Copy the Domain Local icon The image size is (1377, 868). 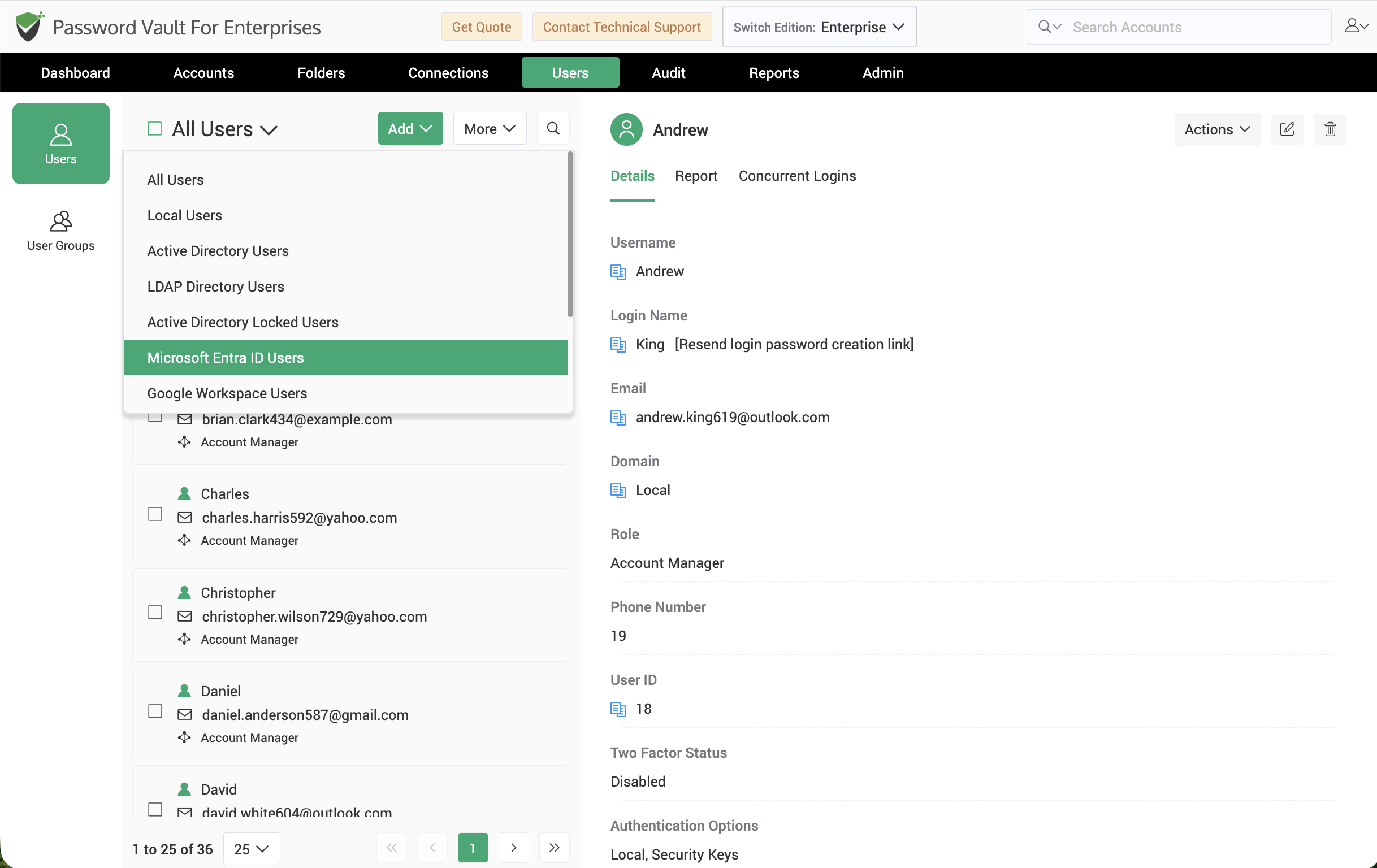coord(618,491)
